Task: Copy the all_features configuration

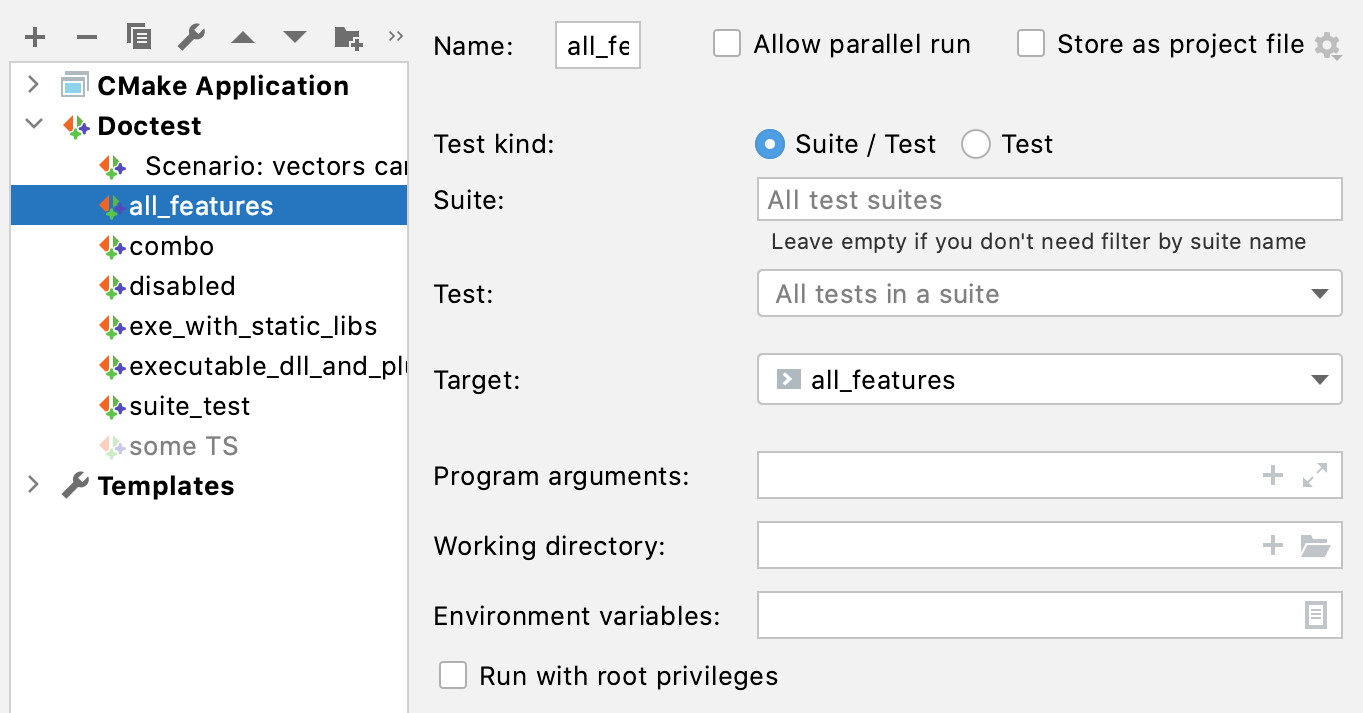Action: 139,36
